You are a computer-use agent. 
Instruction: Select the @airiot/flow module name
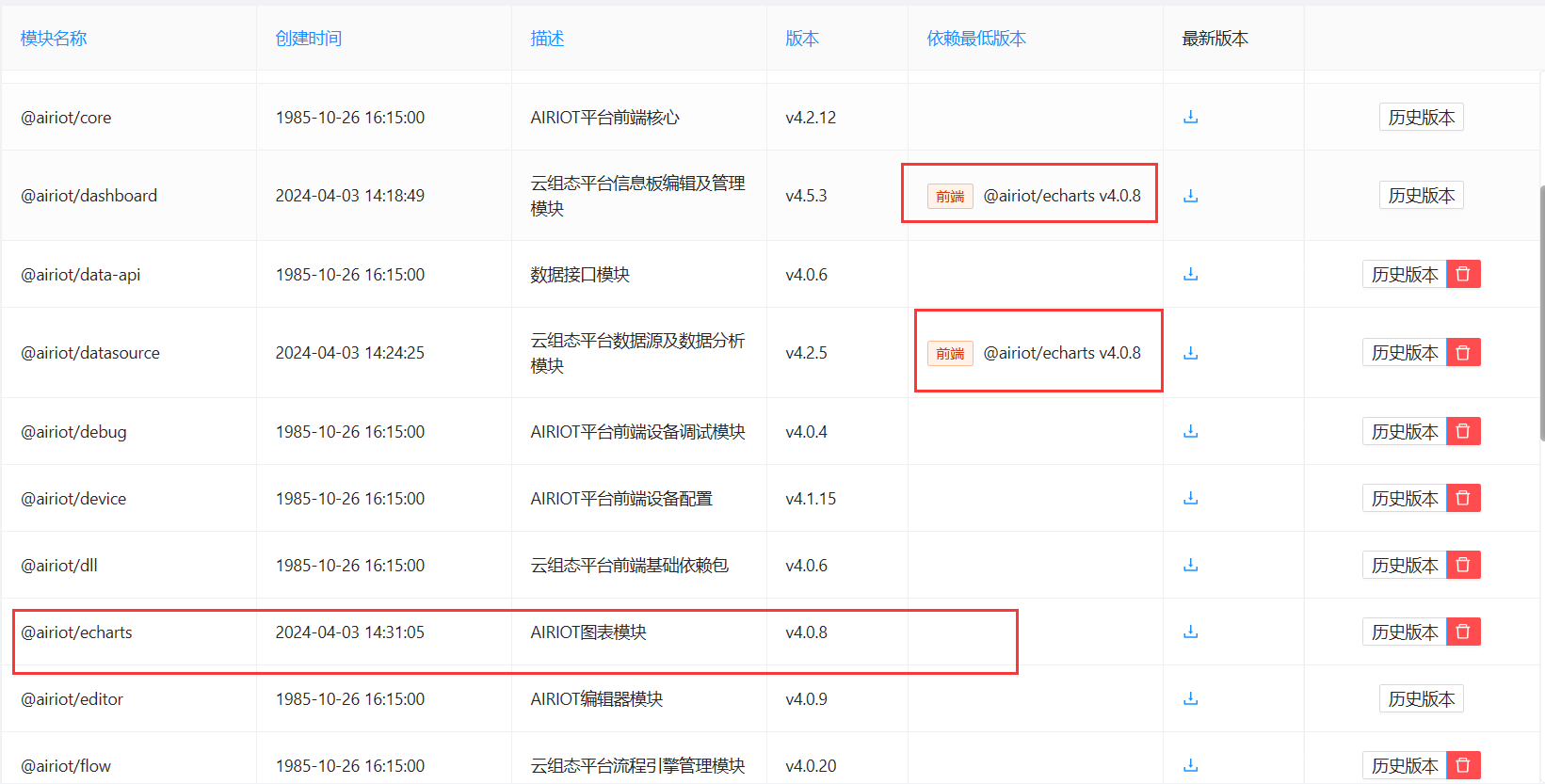click(66, 766)
